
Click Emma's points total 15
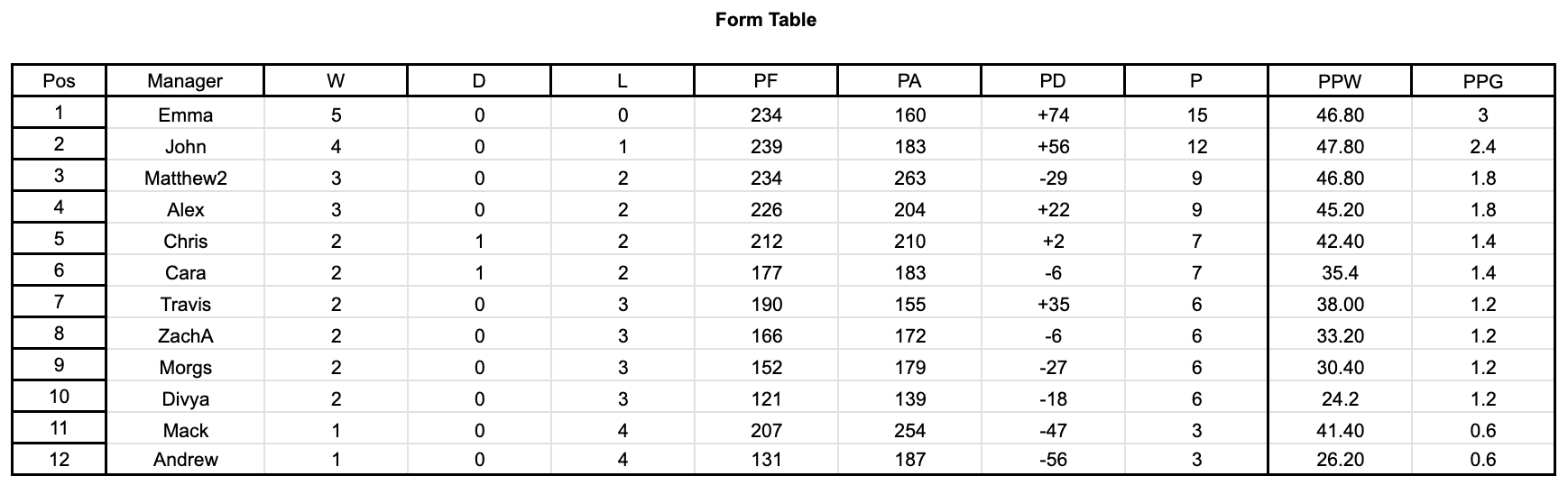(x=1196, y=115)
